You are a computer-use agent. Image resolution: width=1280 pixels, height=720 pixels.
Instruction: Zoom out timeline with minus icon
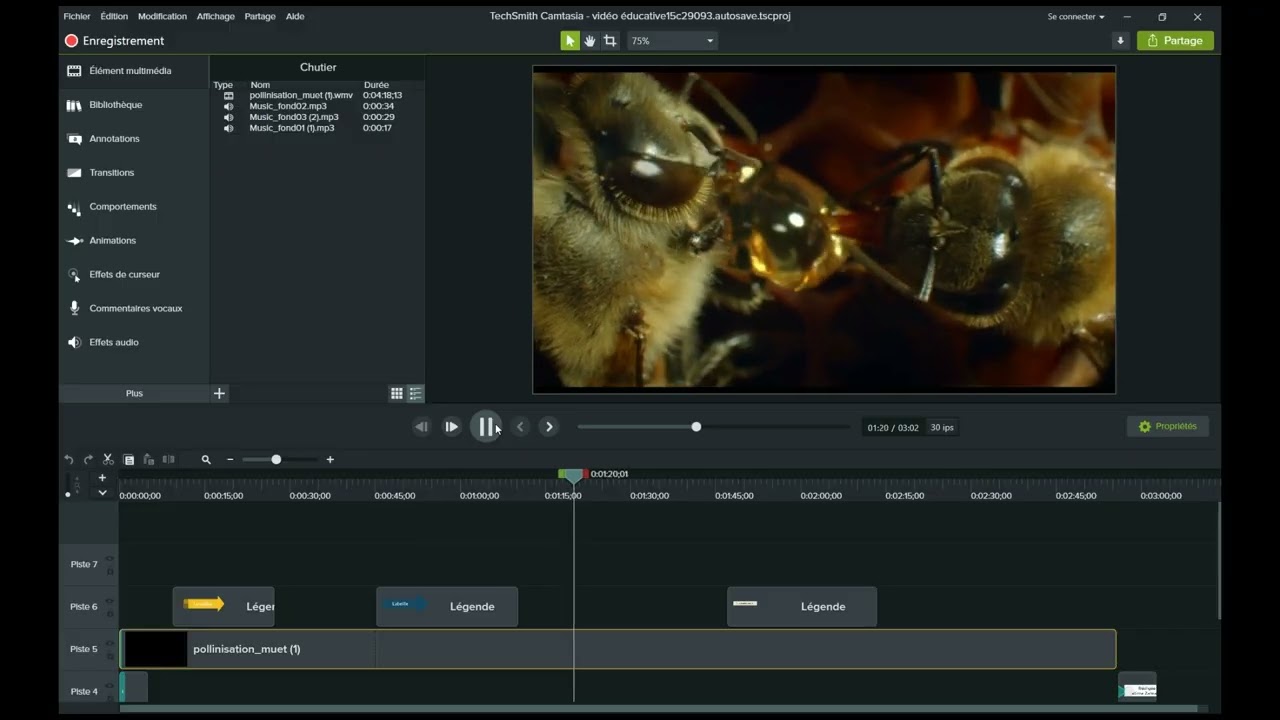[x=230, y=460]
